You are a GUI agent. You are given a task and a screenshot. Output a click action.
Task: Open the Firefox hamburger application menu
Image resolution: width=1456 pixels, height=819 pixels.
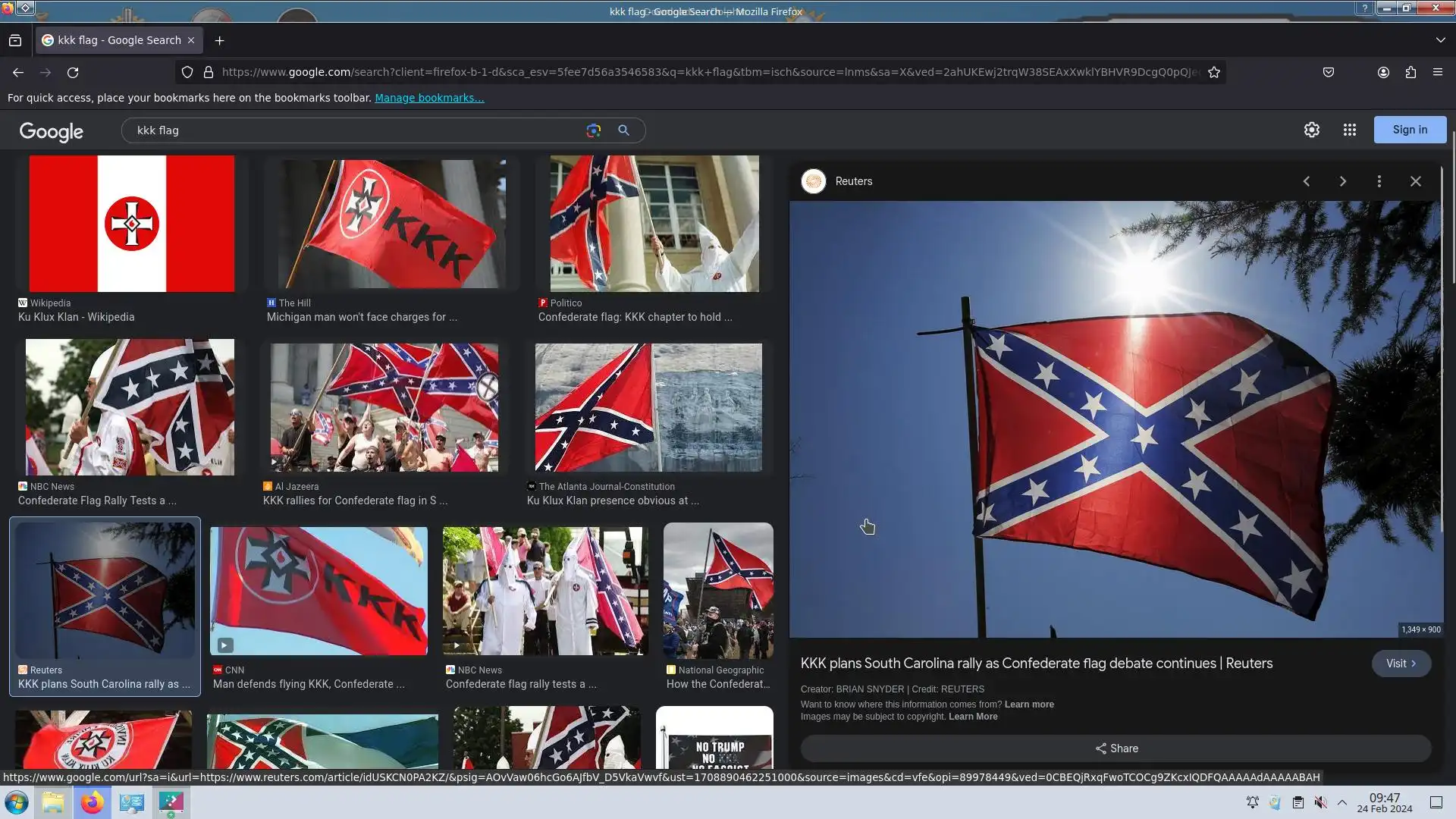pos(1437,72)
